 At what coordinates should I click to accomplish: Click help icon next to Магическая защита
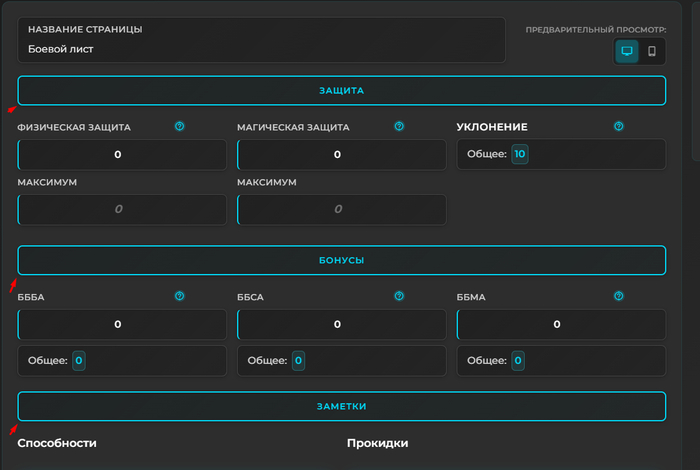(x=399, y=127)
